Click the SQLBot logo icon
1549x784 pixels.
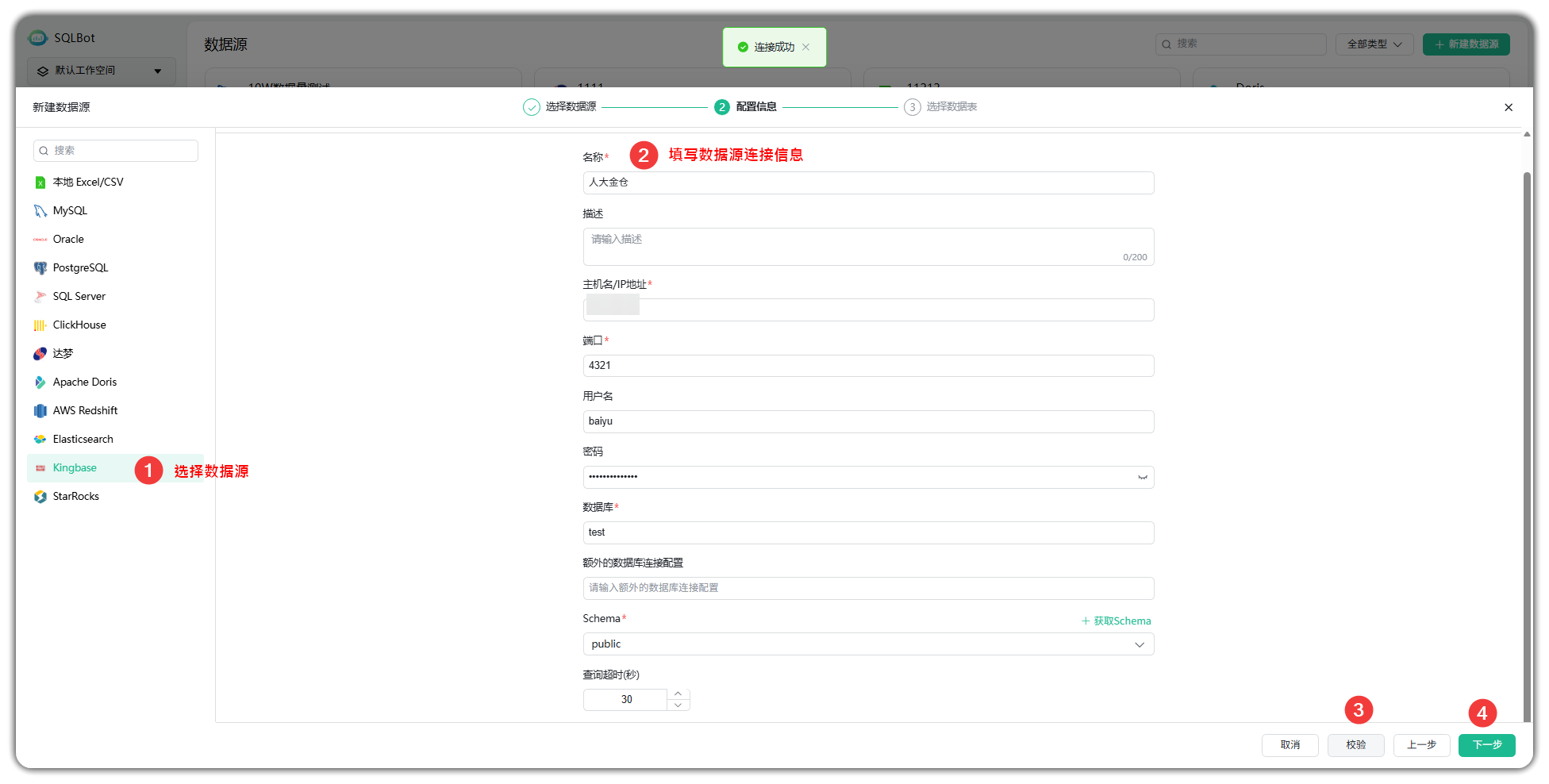(x=37, y=37)
